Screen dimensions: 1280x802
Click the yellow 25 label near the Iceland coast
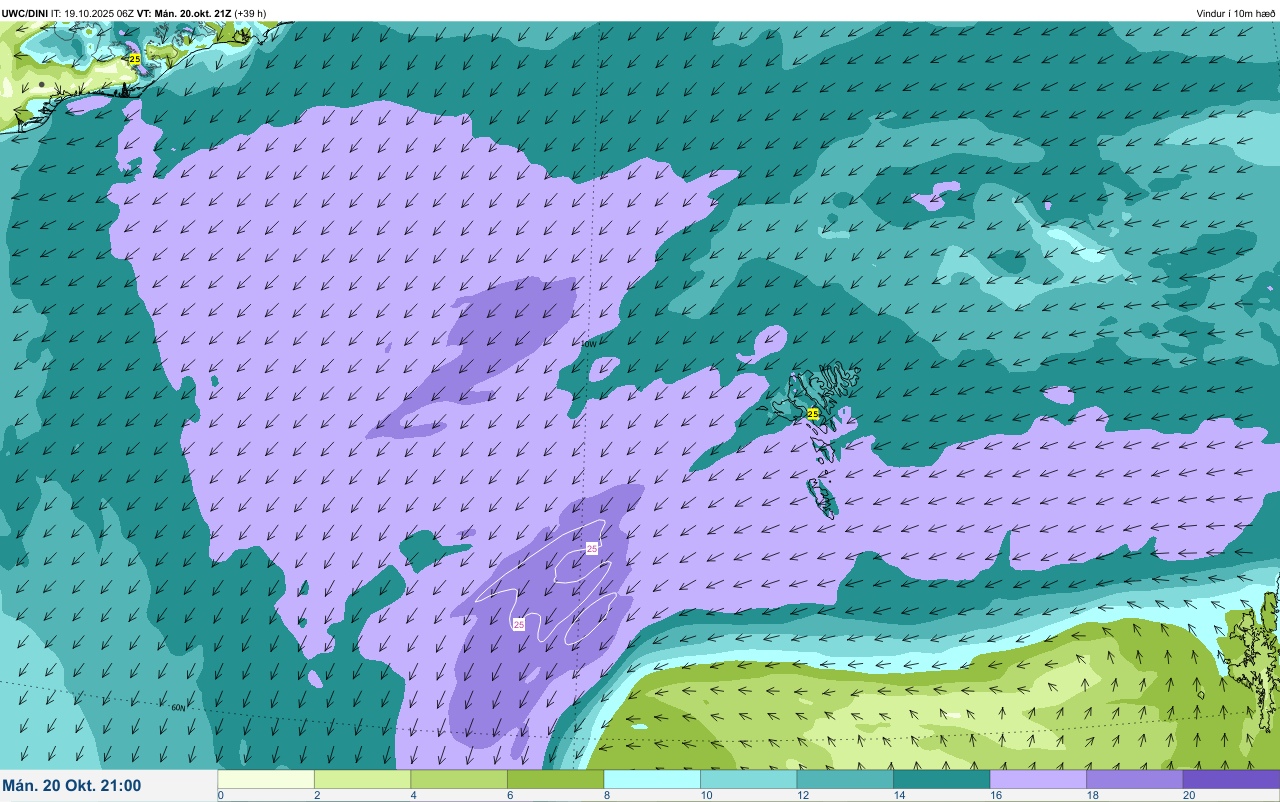[x=134, y=60]
